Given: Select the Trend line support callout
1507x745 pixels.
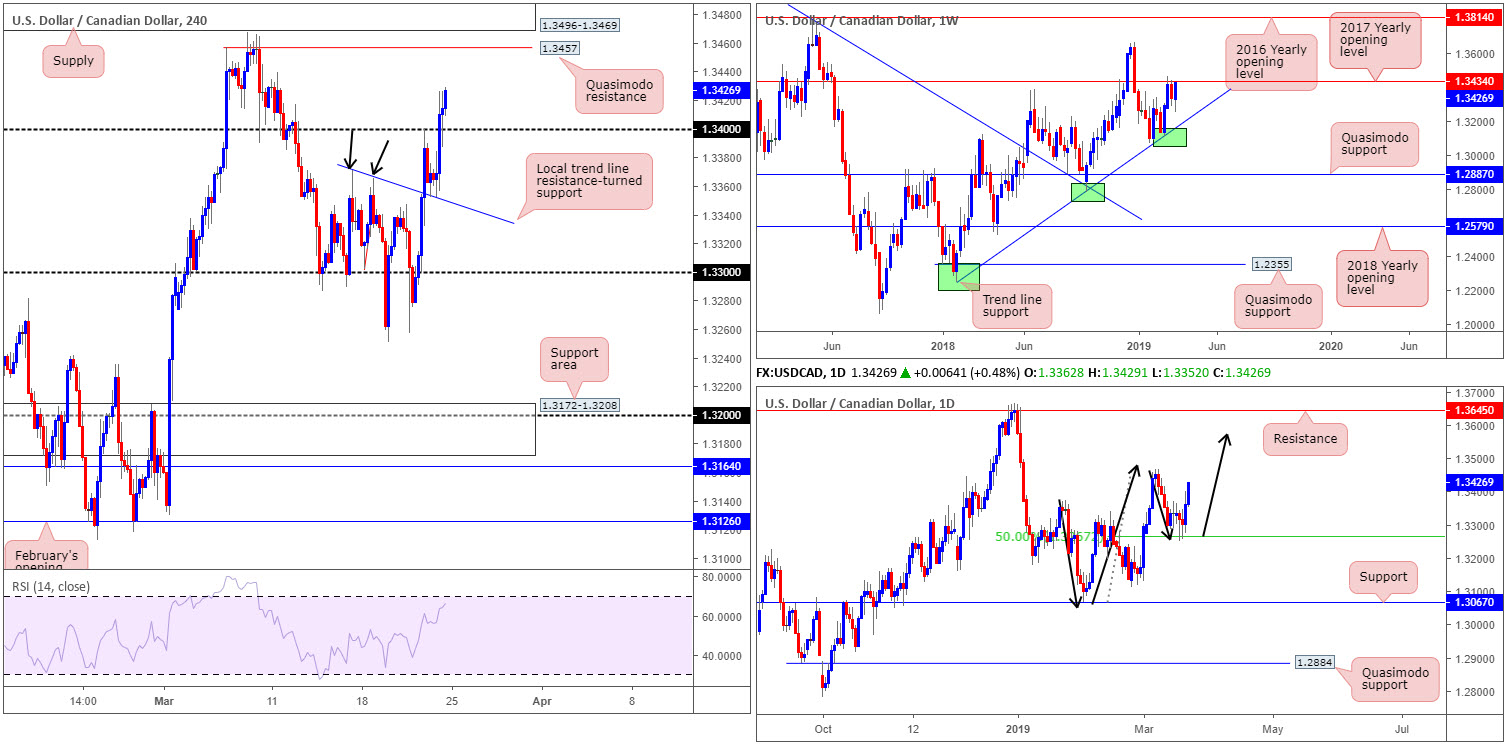Looking at the screenshot, I should point(1011,307).
